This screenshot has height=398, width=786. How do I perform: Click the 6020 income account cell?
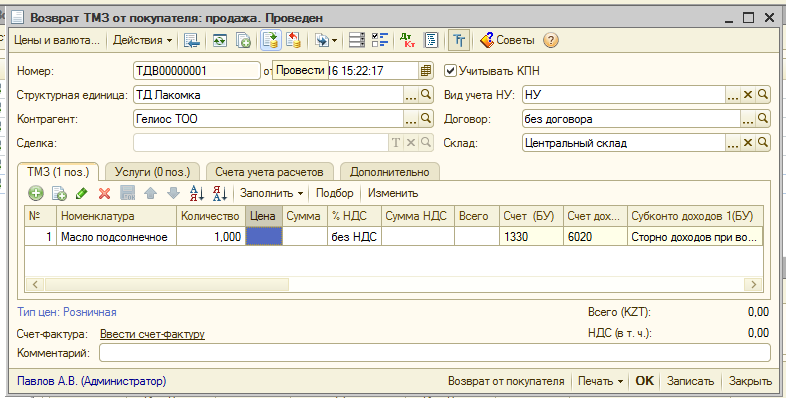point(596,237)
